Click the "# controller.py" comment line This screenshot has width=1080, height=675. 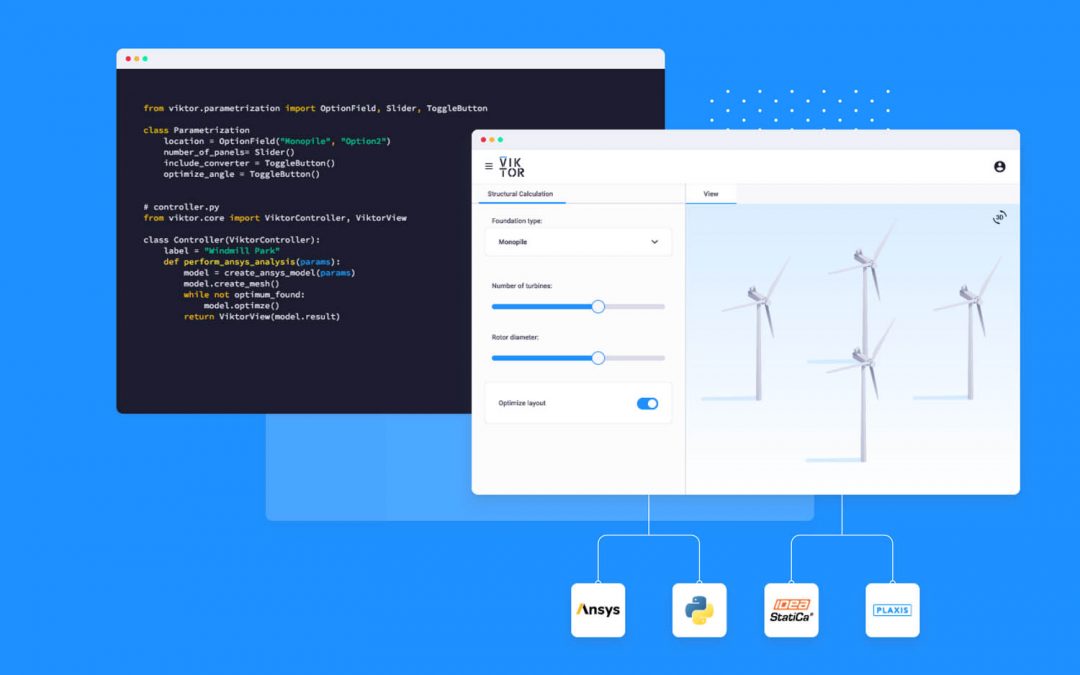pyautogui.click(x=181, y=207)
